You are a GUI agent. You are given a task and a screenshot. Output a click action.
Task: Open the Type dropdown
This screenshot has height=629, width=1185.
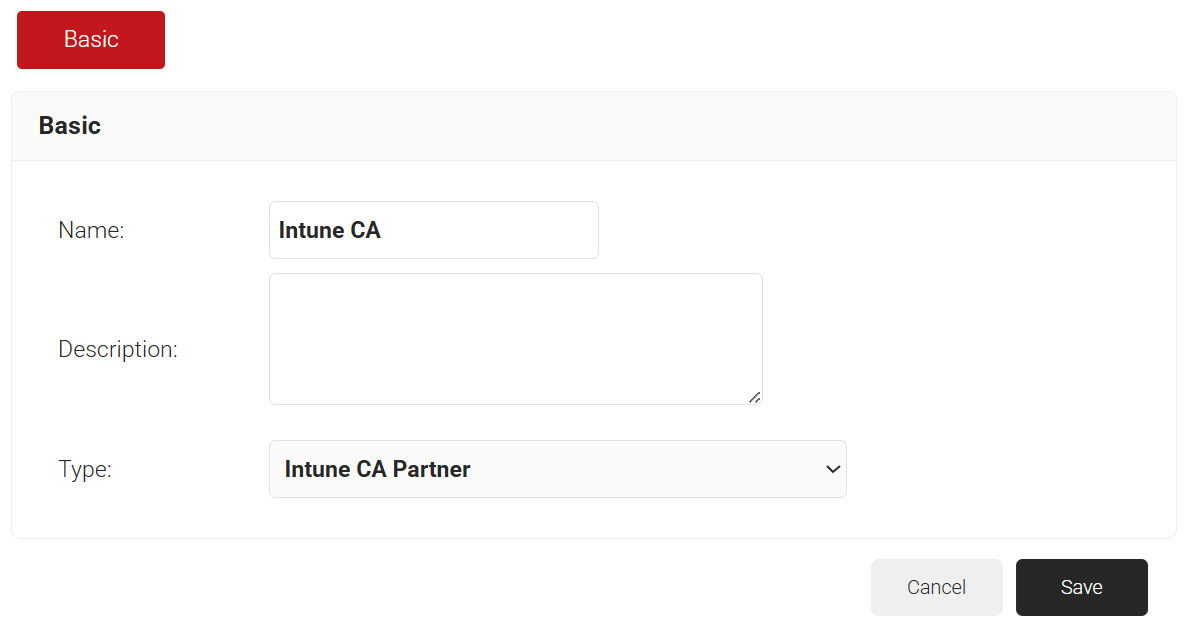point(557,469)
